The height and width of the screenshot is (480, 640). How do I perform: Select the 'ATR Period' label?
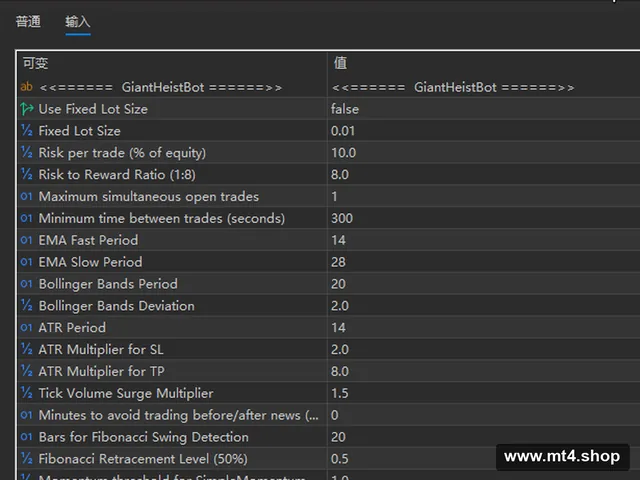click(72, 327)
